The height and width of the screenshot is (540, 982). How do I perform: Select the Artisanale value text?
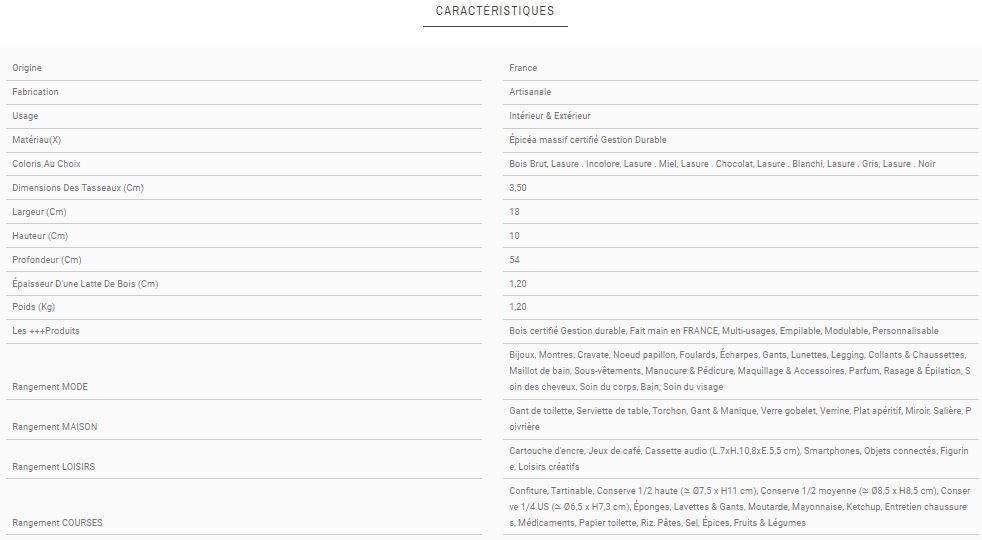(x=530, y=92)
